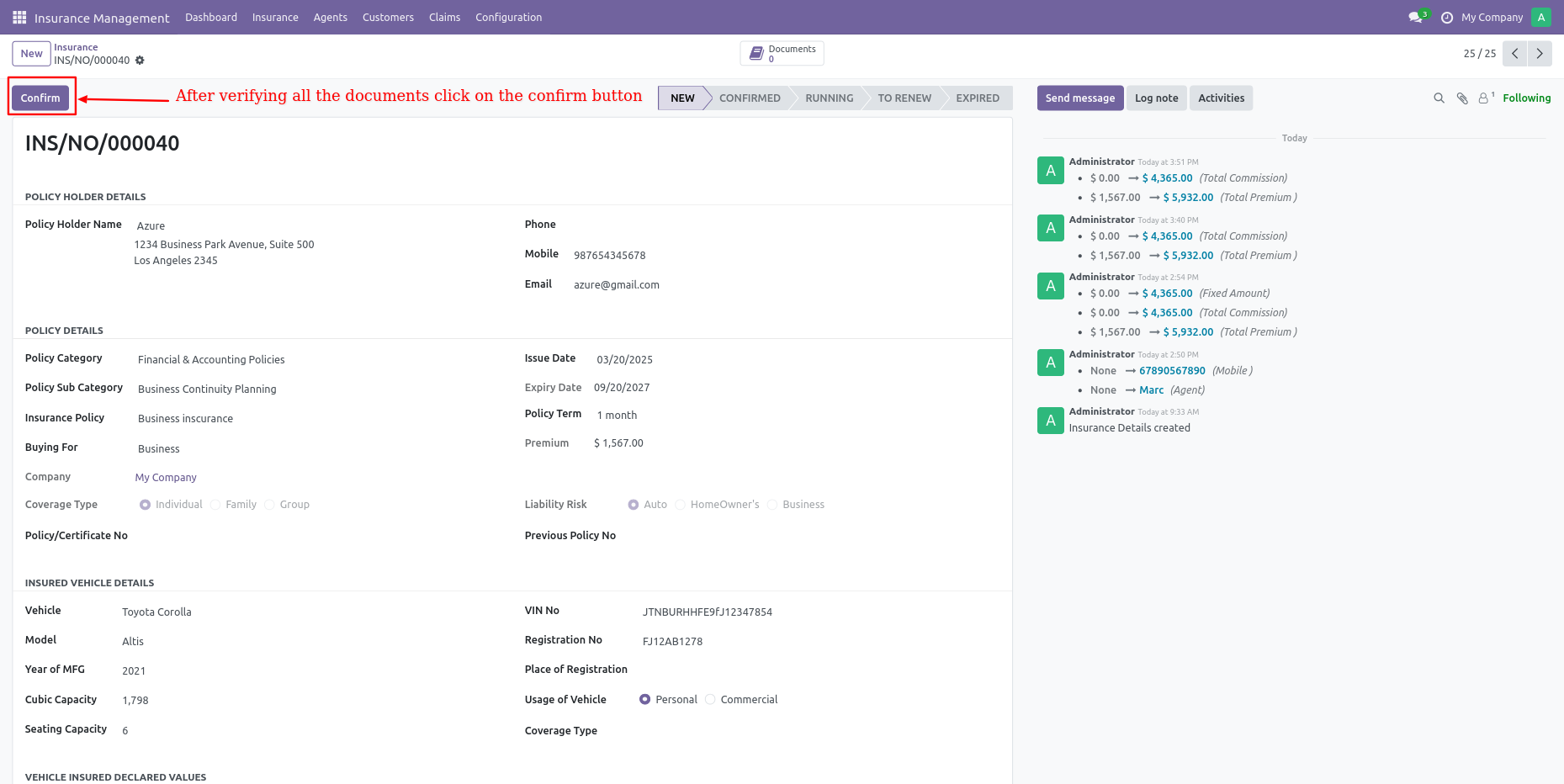
Task: Select Individual coverage type
Action: point(145,505)
